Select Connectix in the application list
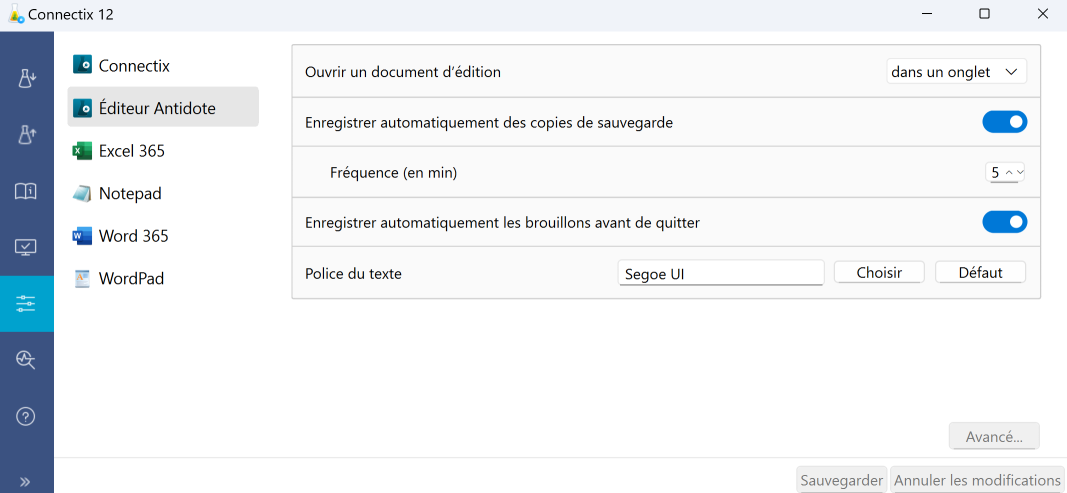This screenshot has width=1067, height=493. click(134, 66)
